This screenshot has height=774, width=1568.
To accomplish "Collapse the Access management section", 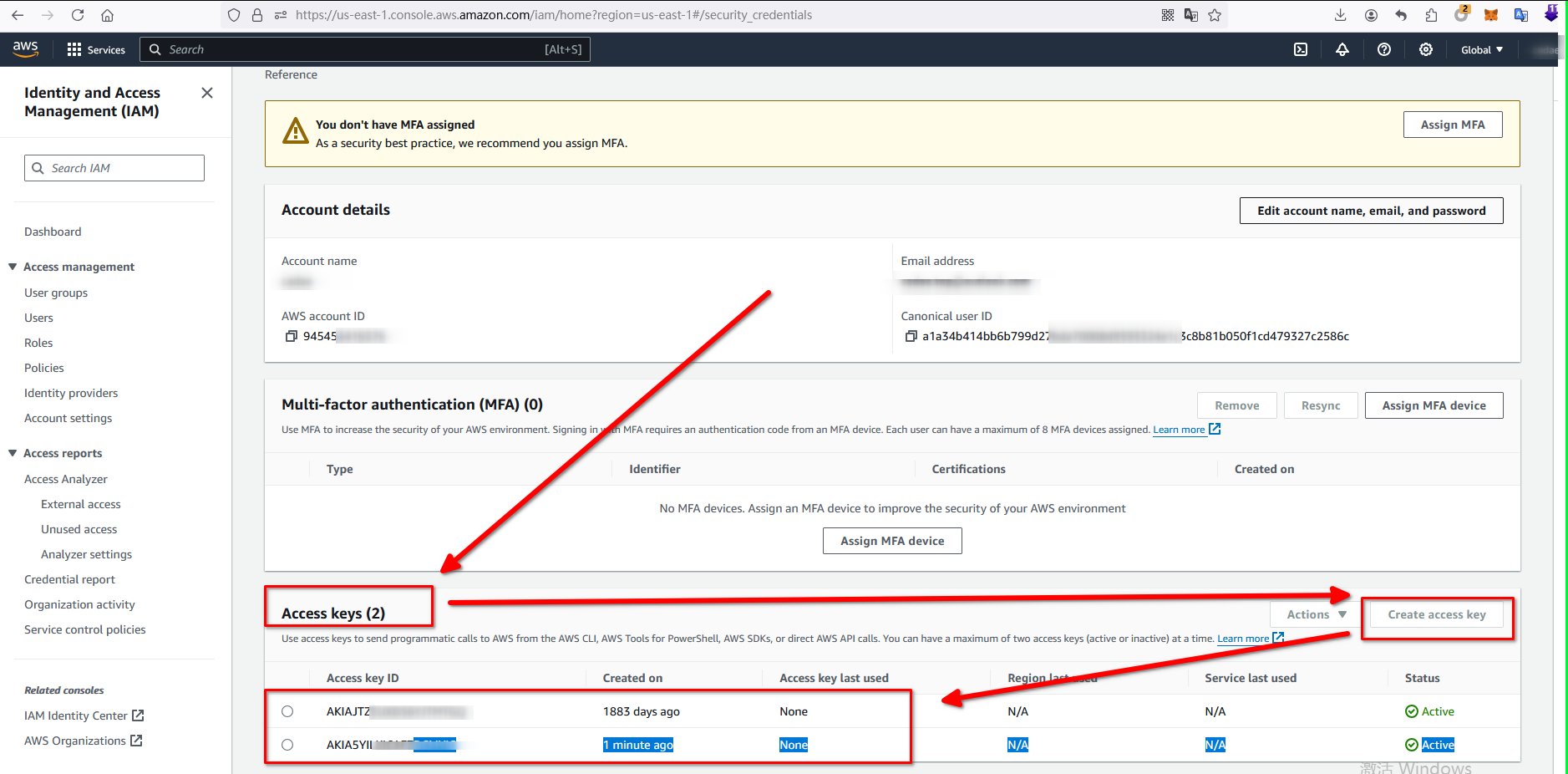I will pyautogui.click(x=13, y=267).
